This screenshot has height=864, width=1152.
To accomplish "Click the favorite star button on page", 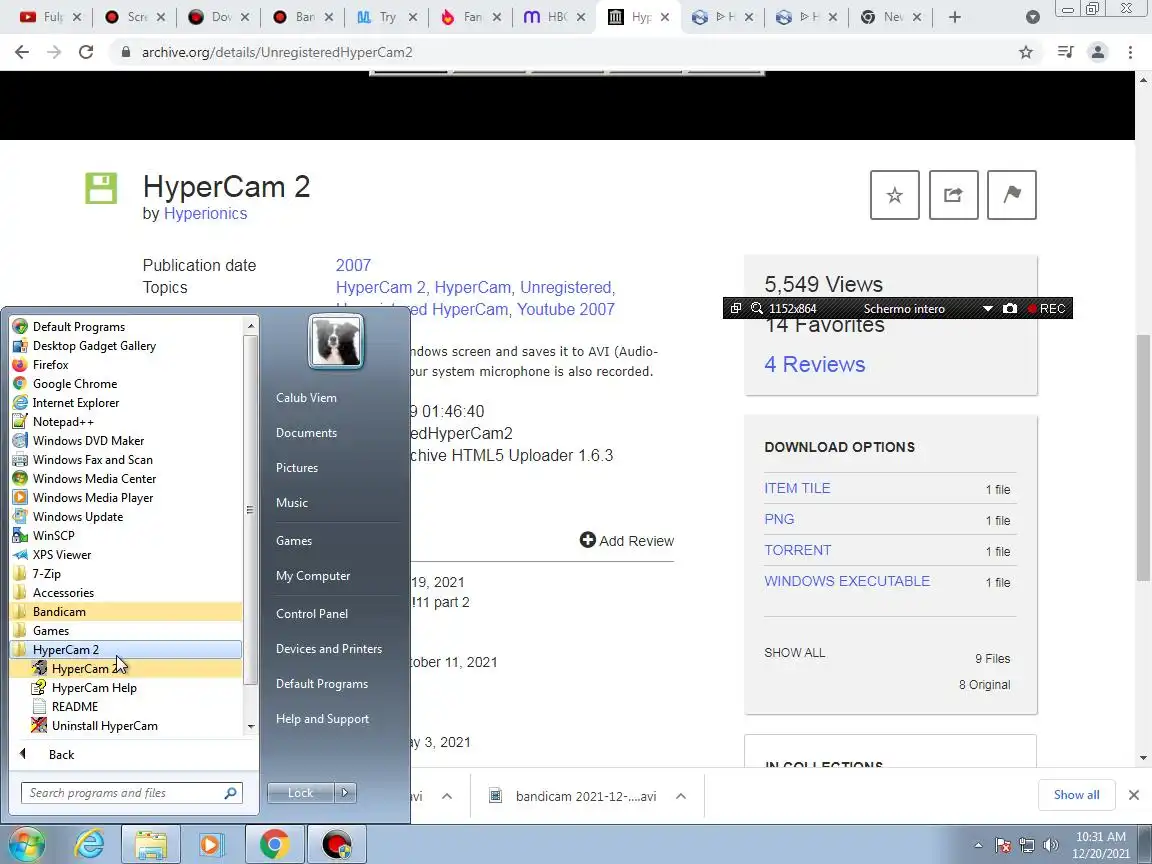I will click(894, 195).
